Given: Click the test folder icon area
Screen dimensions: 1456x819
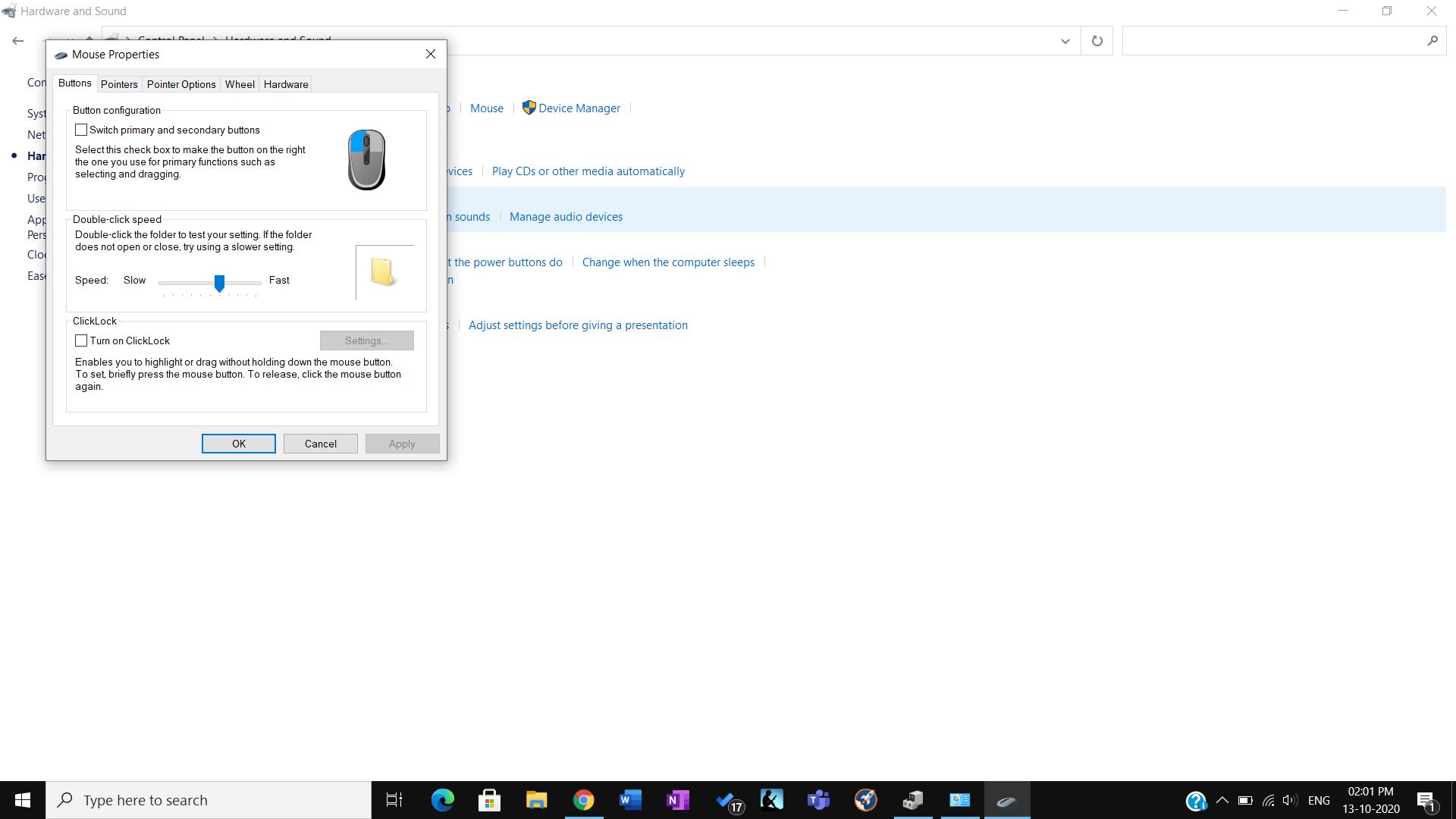Looking at the screenshot, I should (x=383, y=271).
